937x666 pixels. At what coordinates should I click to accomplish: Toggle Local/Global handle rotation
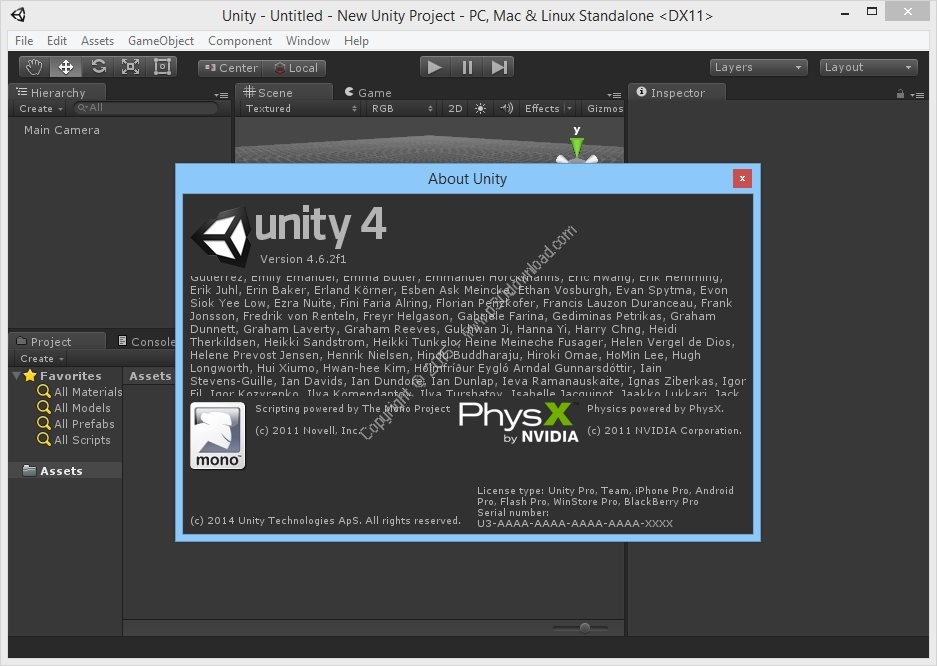[x=295, y=68]
